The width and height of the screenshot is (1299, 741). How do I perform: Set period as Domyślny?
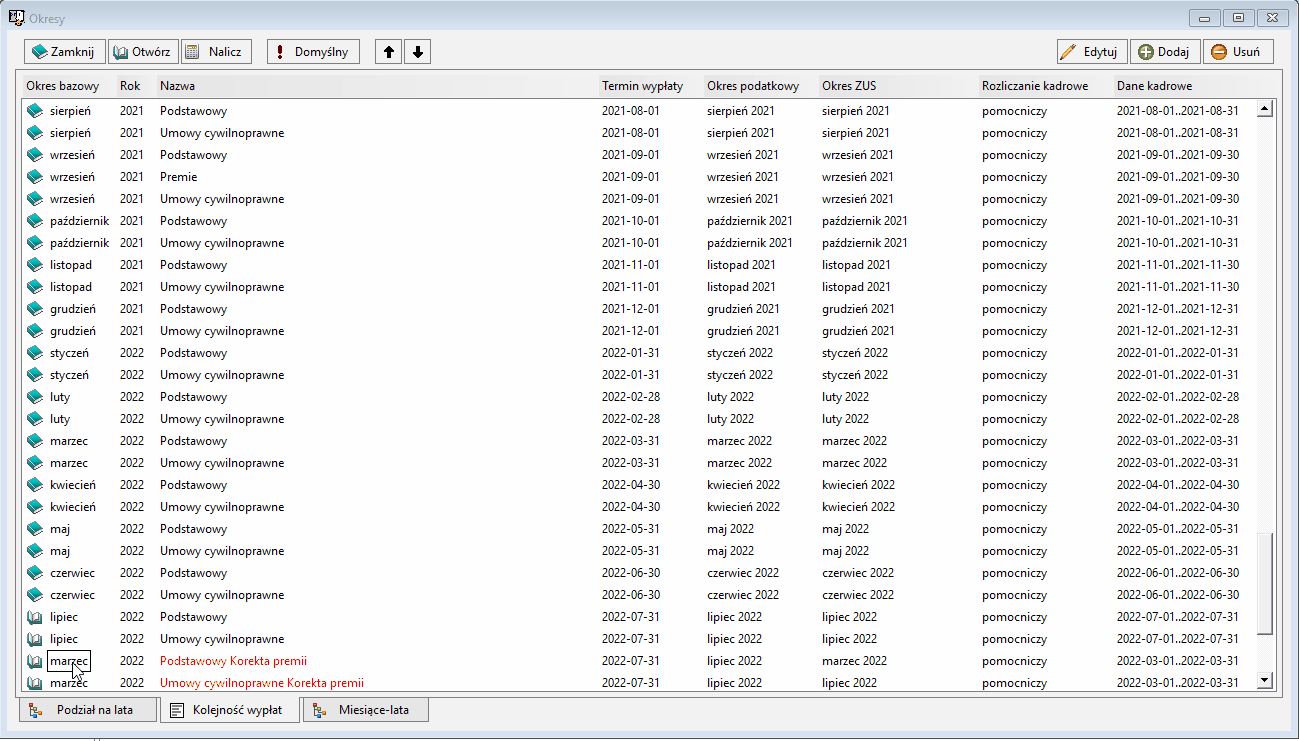click(313, 52)
